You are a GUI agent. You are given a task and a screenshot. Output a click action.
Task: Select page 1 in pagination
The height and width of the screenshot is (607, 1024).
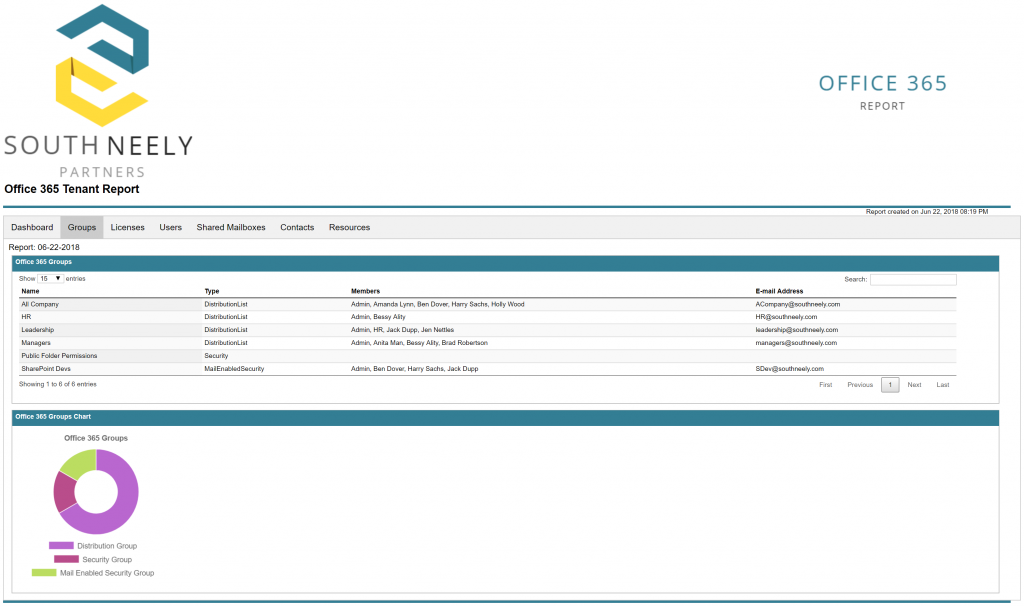pyautogui.click(x=890, y=385)
